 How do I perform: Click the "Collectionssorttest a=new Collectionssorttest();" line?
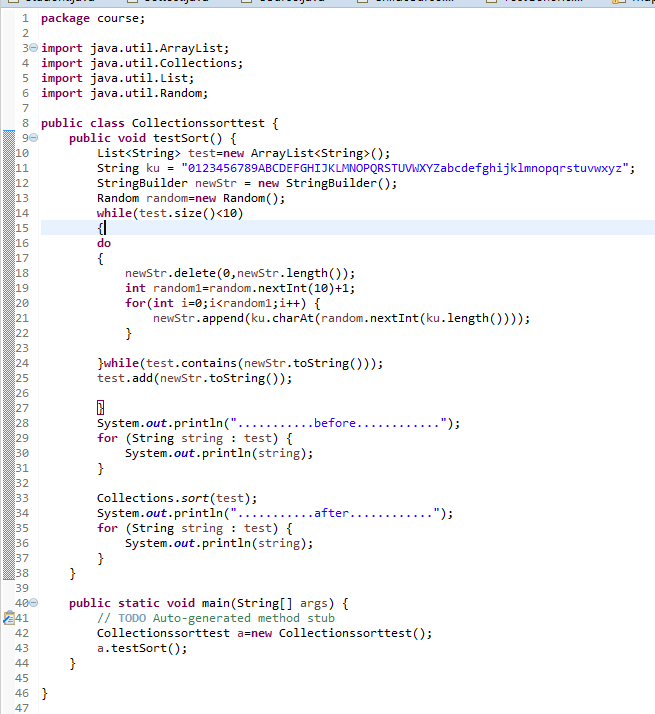264,634
